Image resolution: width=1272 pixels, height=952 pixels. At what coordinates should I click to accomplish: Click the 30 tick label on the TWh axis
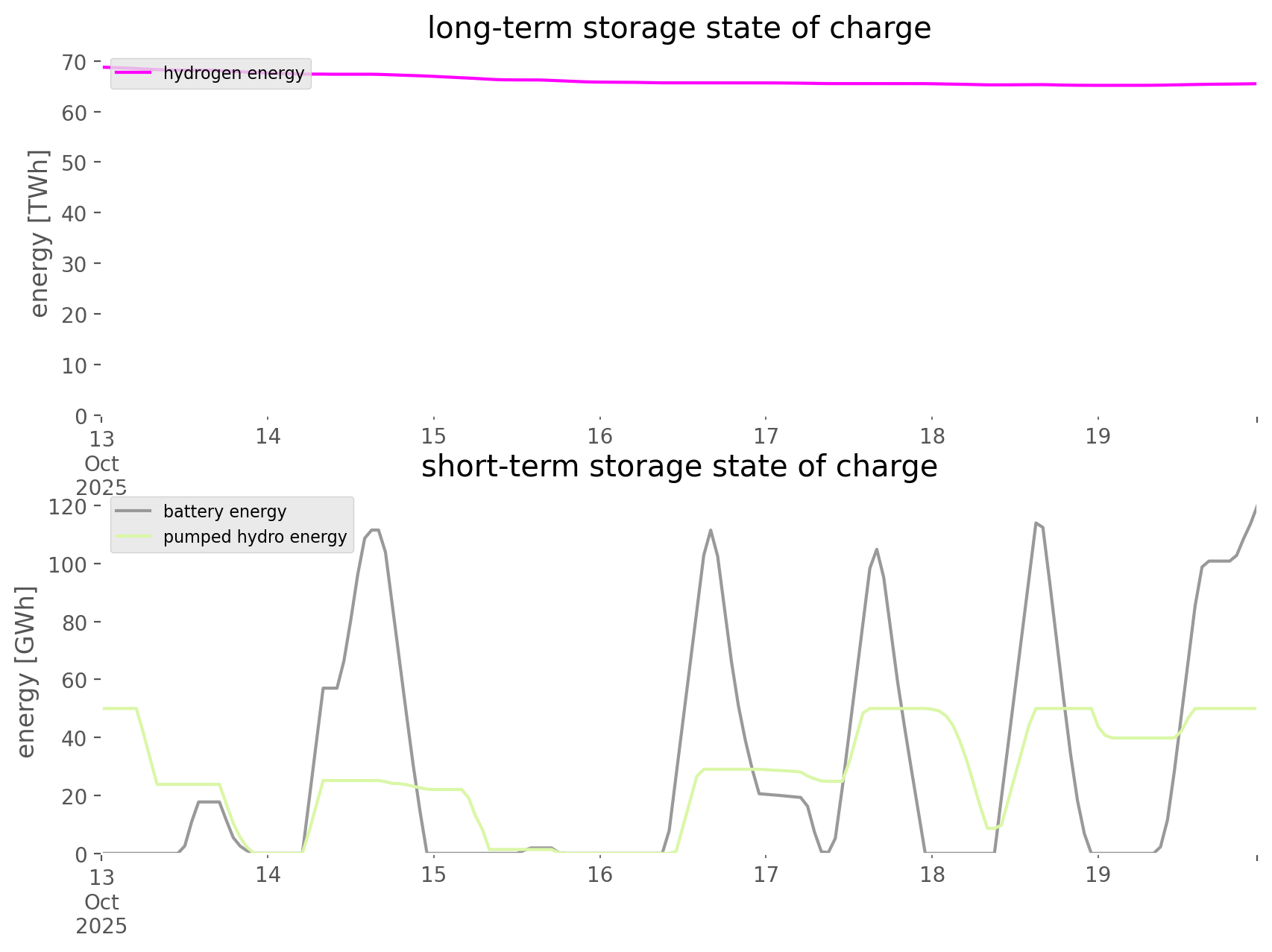tap(74, 265)
